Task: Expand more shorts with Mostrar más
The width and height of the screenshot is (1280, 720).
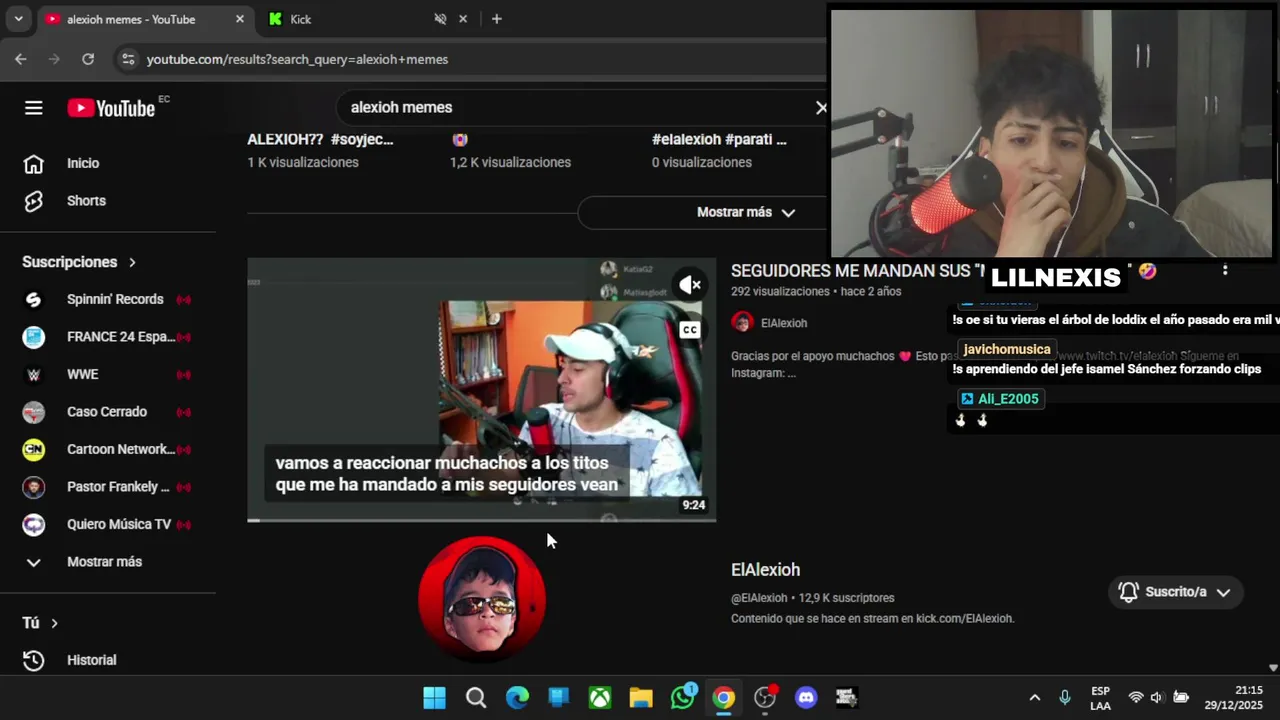Action: pos(745,212)
